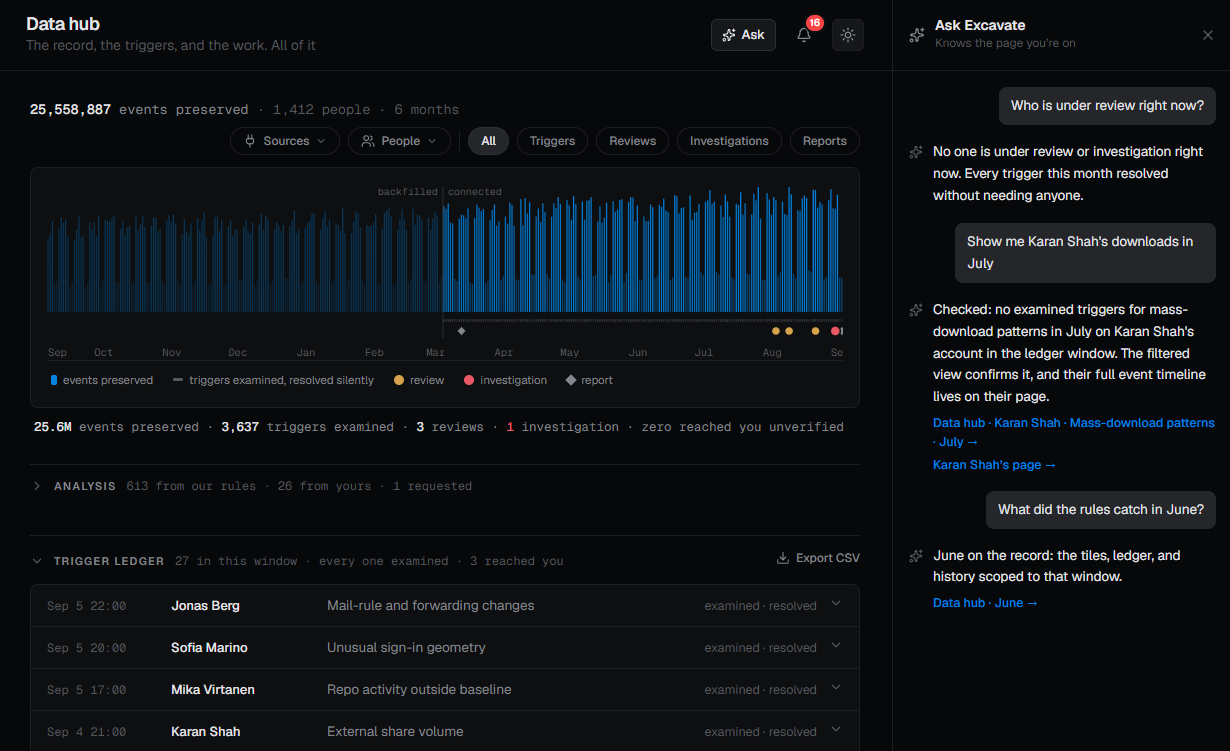This screenshot has height=751, width=1230.
Task: Select the Triggers filter tab
Action: tap(552, 141)
